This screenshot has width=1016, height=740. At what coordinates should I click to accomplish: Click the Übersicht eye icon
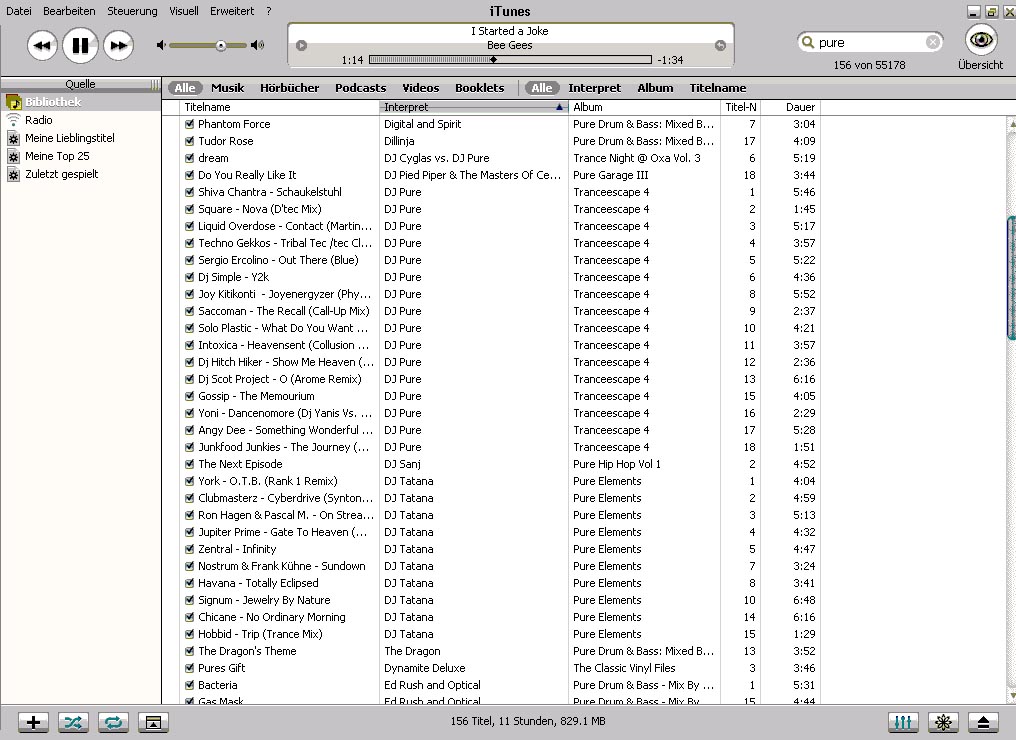coord(981,40)
